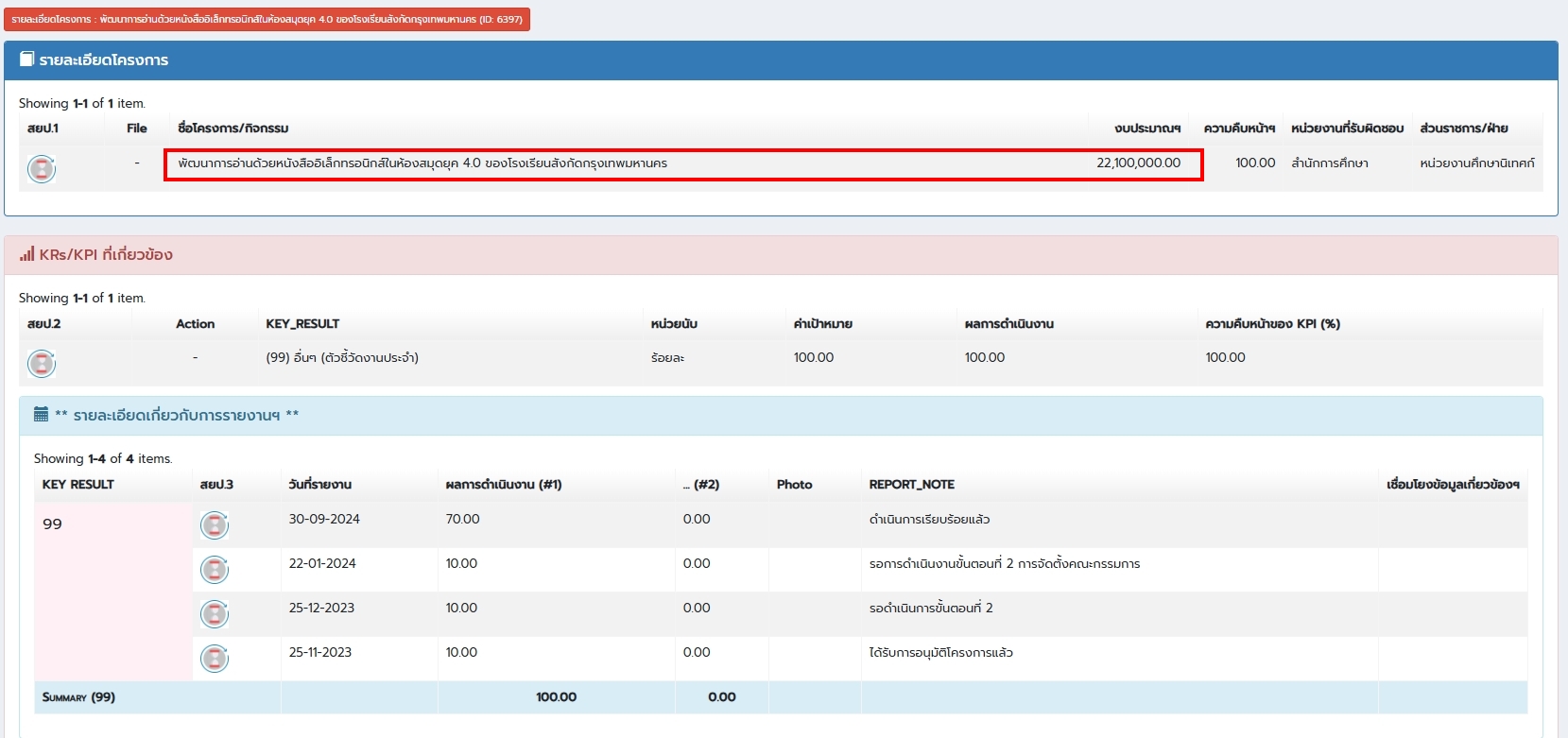Click the note ได้รับการอนุมัติโครงการแล้ว

click(940, 653)
